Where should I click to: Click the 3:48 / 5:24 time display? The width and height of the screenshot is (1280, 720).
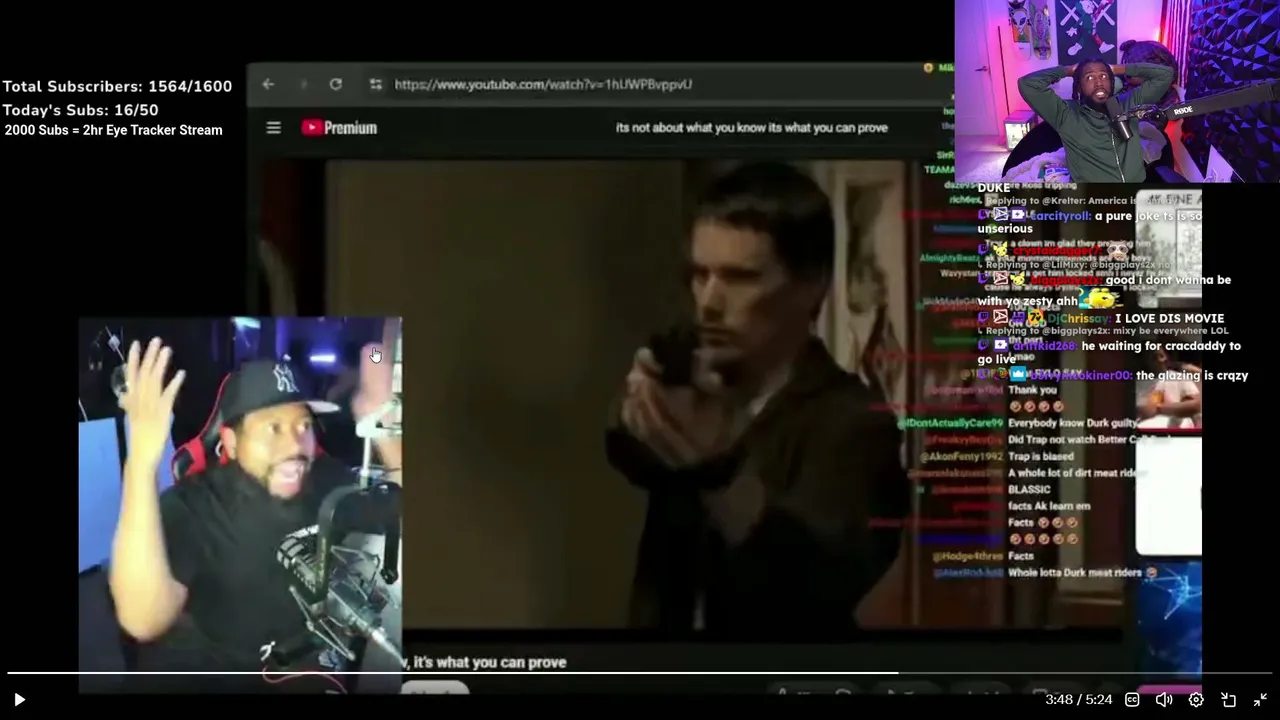[x=1078, y=700]
